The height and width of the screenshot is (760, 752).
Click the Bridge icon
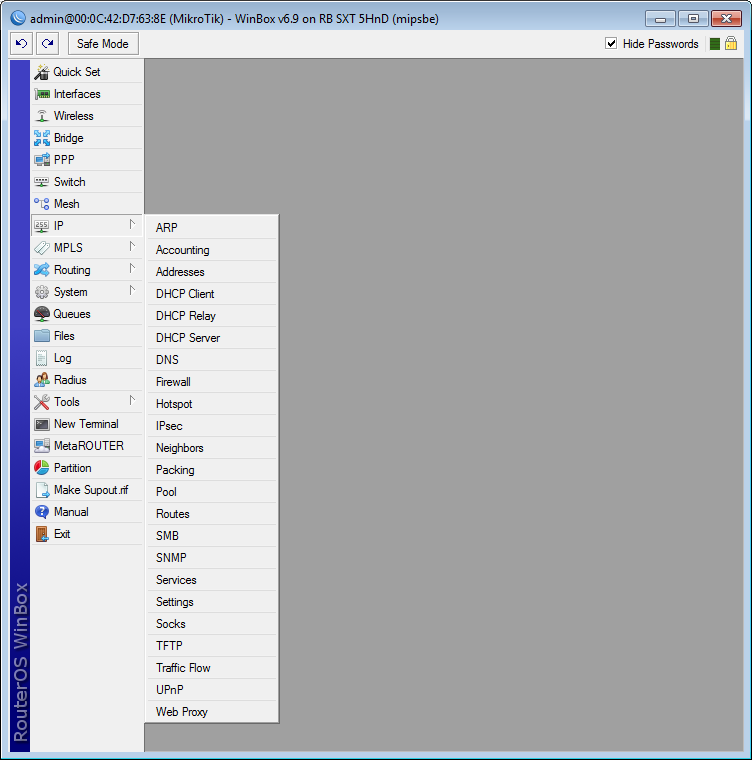pos(42,138)
